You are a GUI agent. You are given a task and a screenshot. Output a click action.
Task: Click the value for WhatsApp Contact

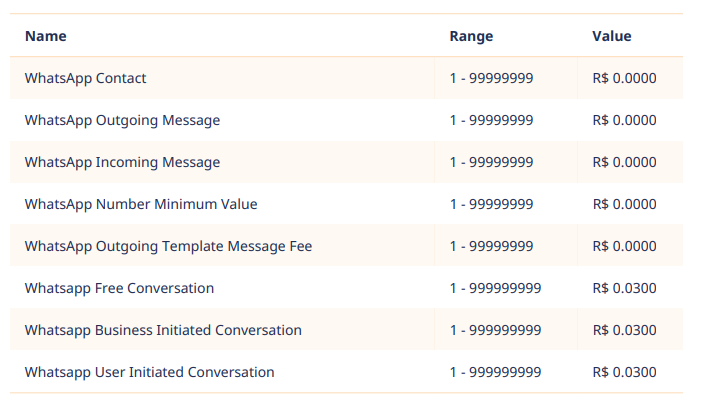coord(624,78)
